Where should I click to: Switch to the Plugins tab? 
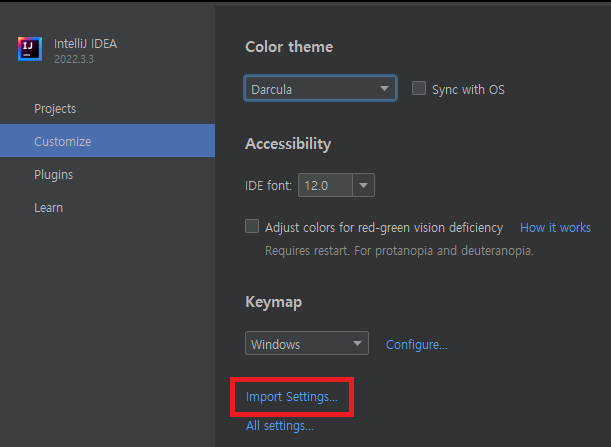pyautogui.click(x=53, y=175)
